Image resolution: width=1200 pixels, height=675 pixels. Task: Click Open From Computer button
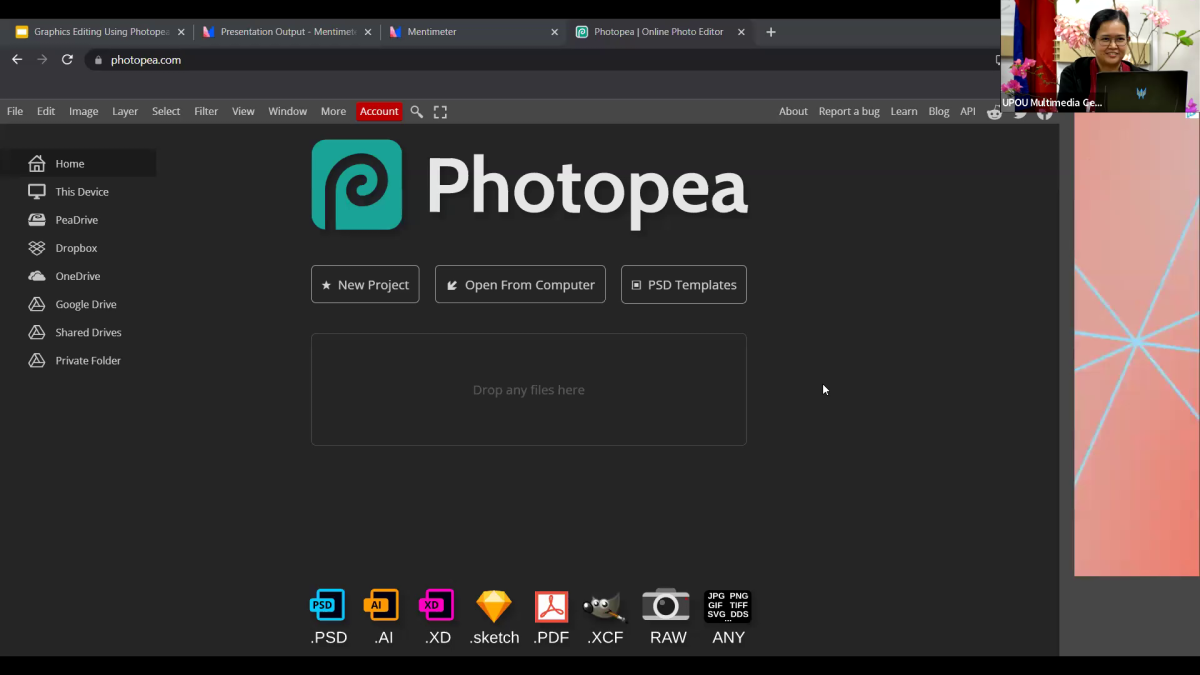pyautogui.click(x=520, y=285)
